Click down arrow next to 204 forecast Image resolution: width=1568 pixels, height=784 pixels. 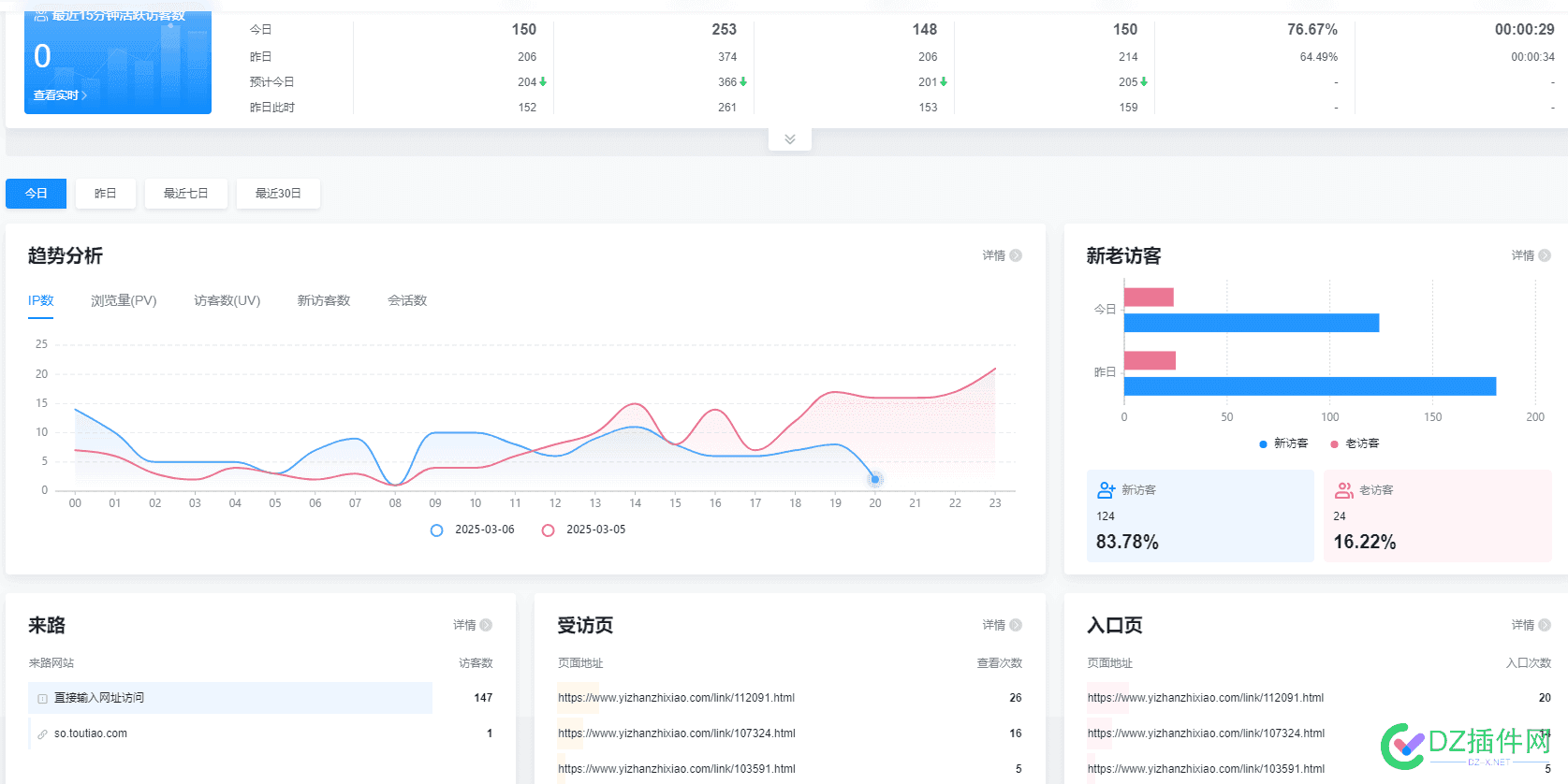click(x=543, y=82)
